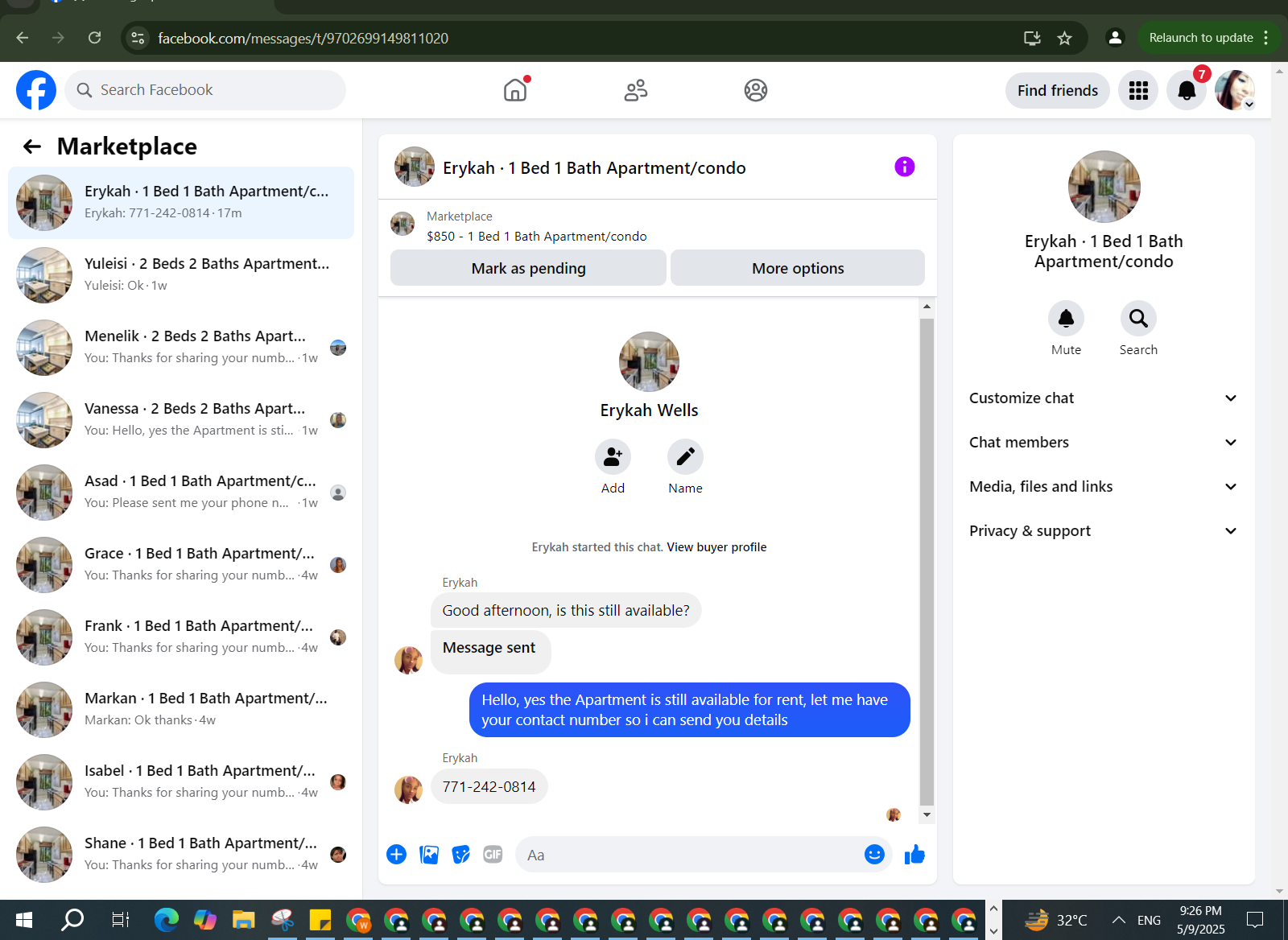Select Erykah 1 Bed 1 Bath conversation
This screenshot has height=940, width=1288.
(x=181, y=203)
